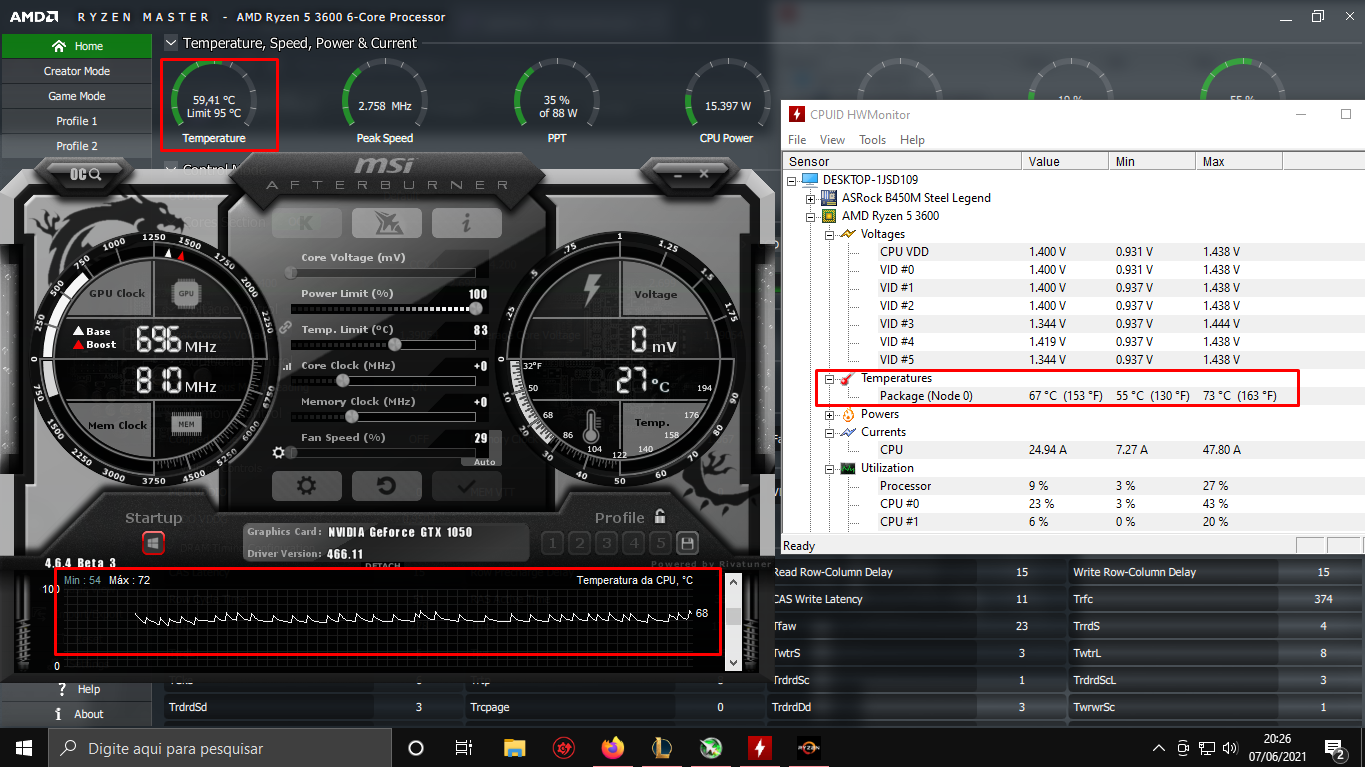Switch to Game Mode in Ryzen Master
Viewport: 1365px width, 767px height.
76,96
